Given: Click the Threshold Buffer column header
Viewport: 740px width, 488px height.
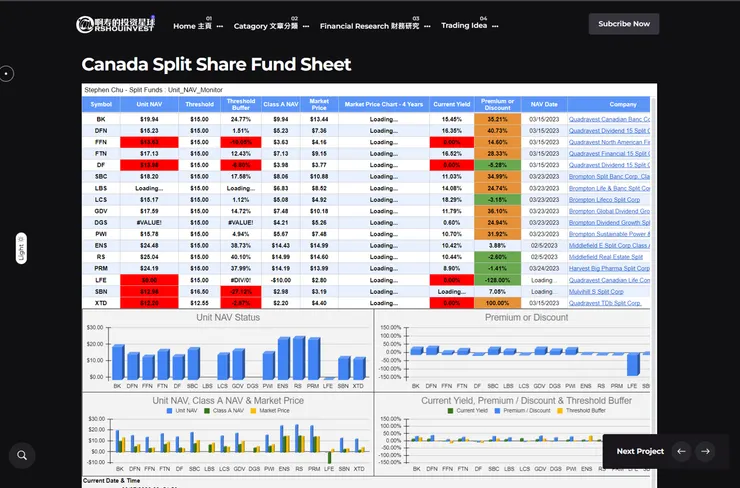Looking at the screenshot, I should (x=241, y=104).
